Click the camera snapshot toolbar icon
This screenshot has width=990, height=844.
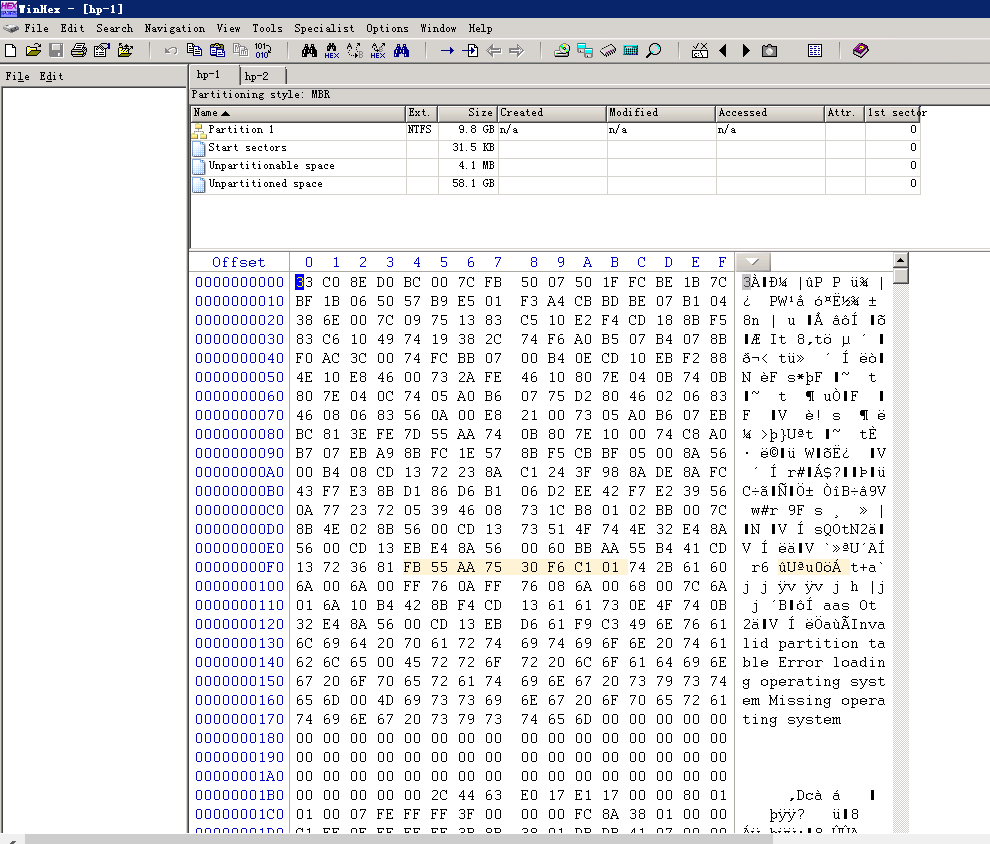point(769,51)
